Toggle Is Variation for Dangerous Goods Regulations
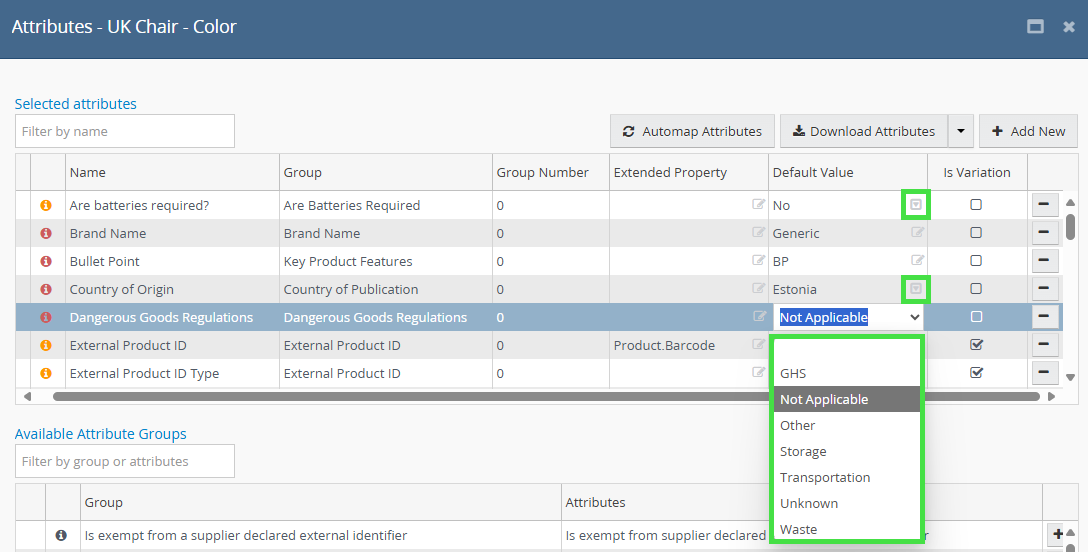Screen dimensions: 1088x552 point(976,317)
